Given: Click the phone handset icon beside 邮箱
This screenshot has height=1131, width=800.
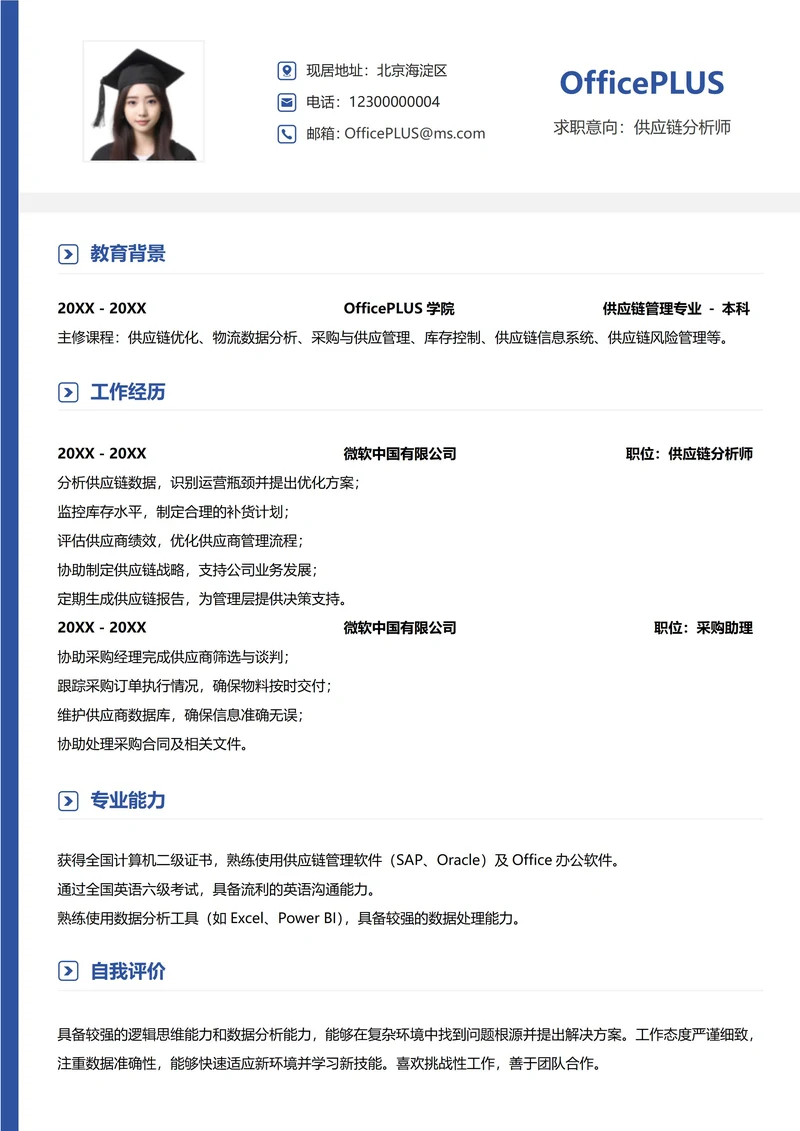Looking at the screenshot, I should point(286,133).
